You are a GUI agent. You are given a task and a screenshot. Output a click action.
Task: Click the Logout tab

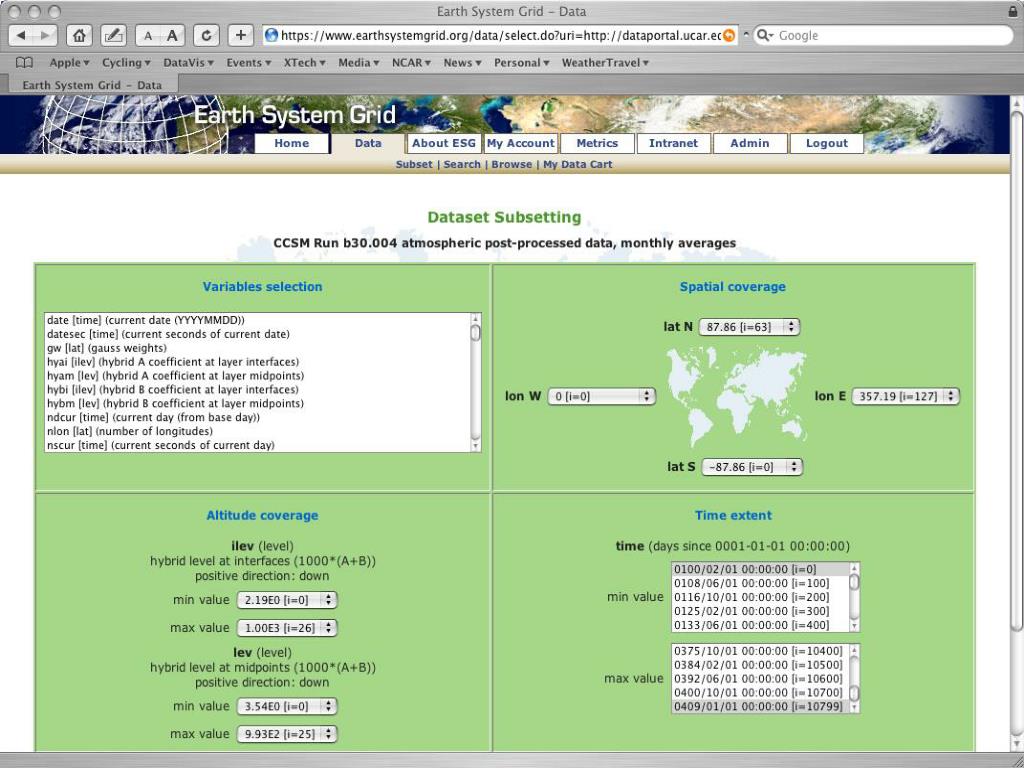[x=827, y=143]
